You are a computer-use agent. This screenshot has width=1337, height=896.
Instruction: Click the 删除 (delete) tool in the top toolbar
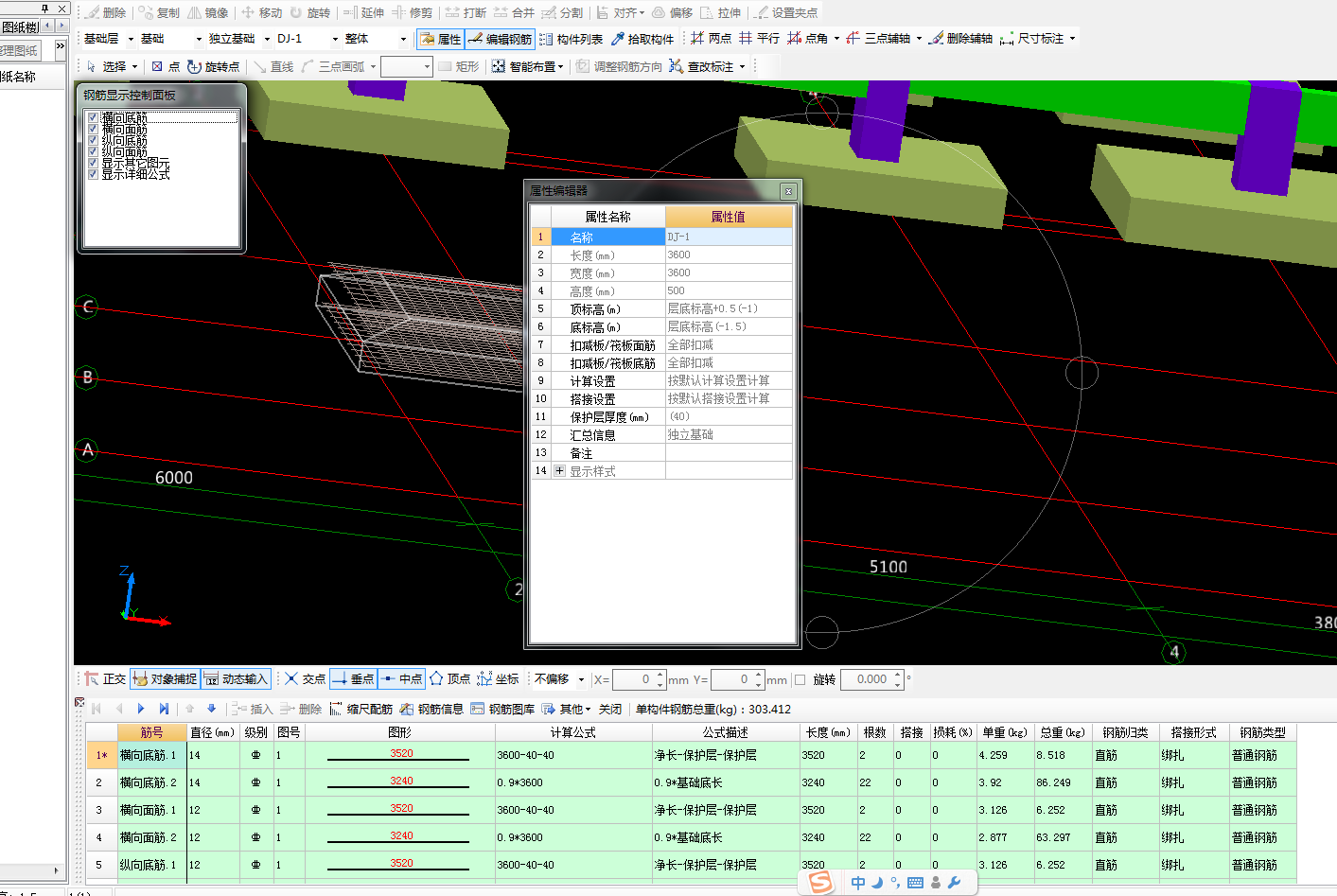pos(105,12)
